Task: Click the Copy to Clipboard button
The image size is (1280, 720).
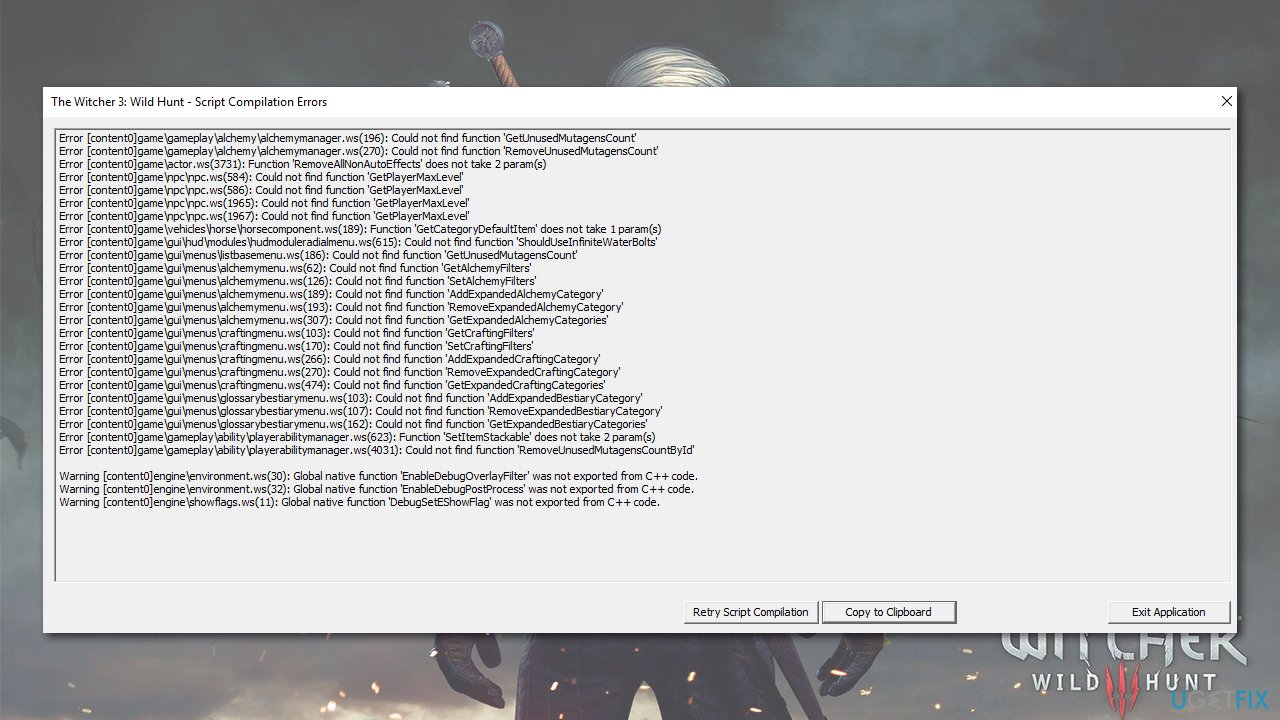Action: point(888,611)
